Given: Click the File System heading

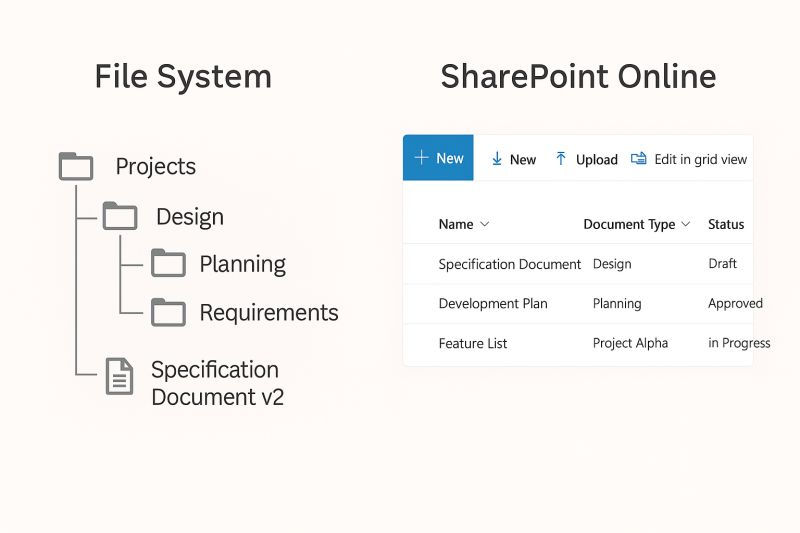Looking at the screenshot, I should 183,77.
